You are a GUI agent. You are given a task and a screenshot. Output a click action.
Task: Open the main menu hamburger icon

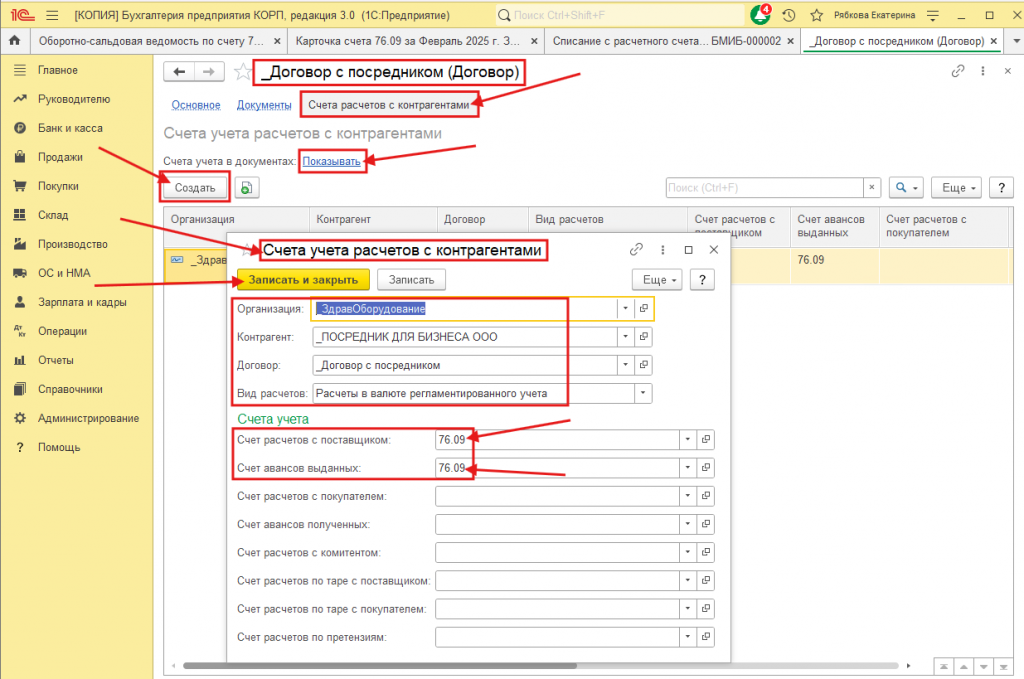tap(52, 15)
